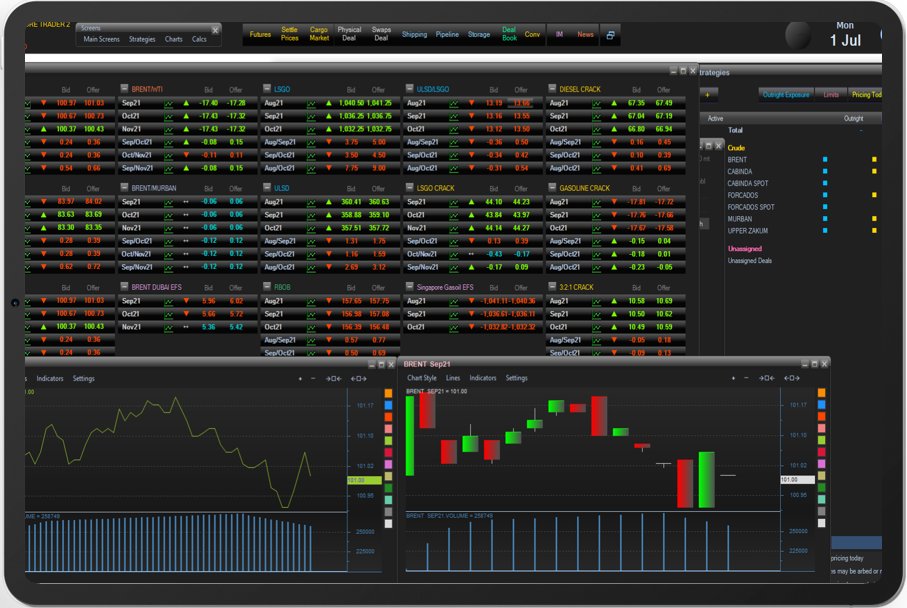
Task: Click the Outright Exposure button
Action: pyautogui.click(x=786, y=95)
